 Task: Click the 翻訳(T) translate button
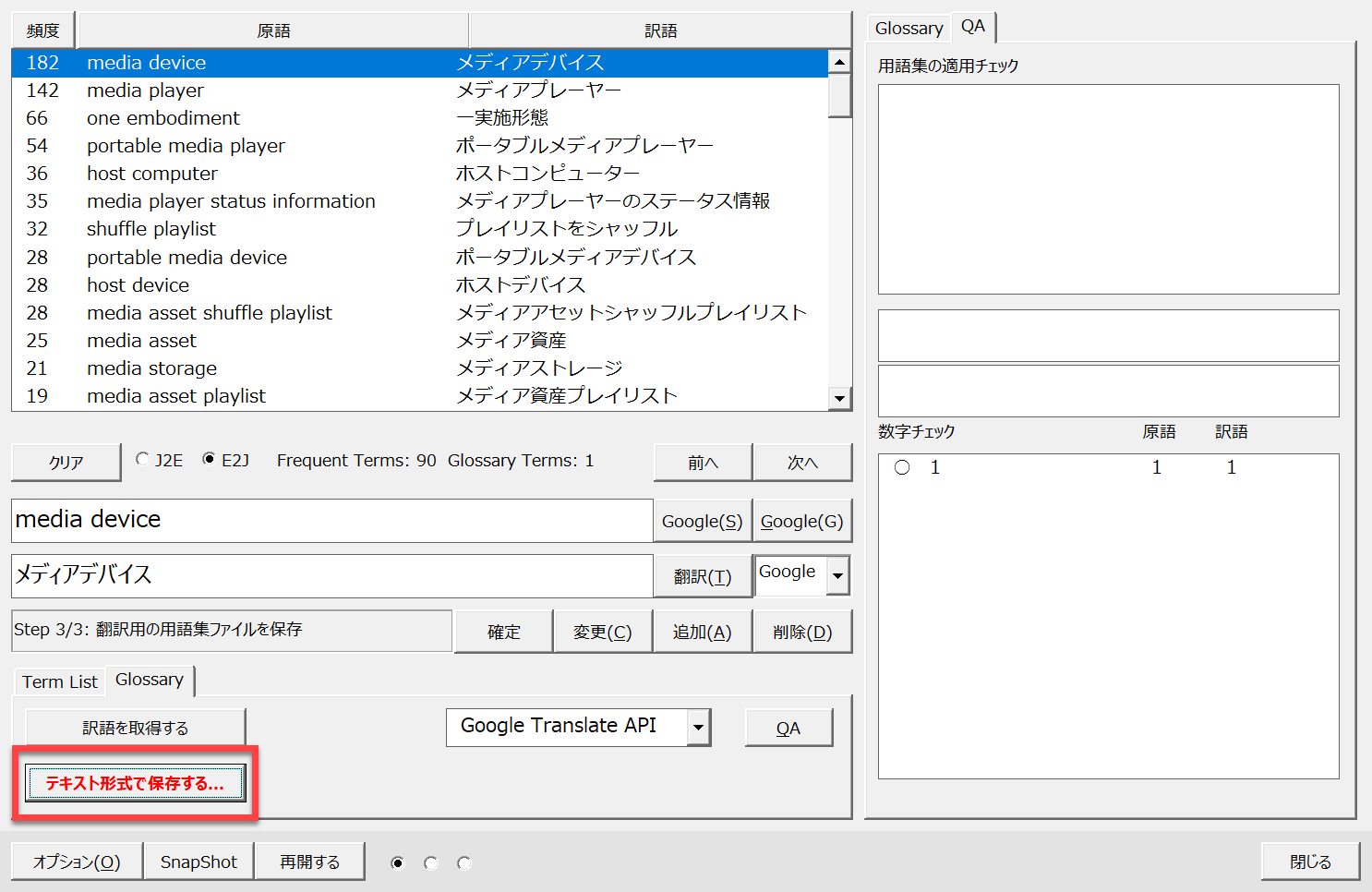702,576
